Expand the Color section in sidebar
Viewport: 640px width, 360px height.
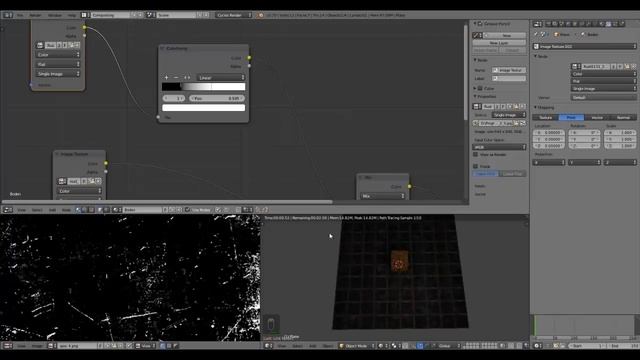[x=475, y=88]
